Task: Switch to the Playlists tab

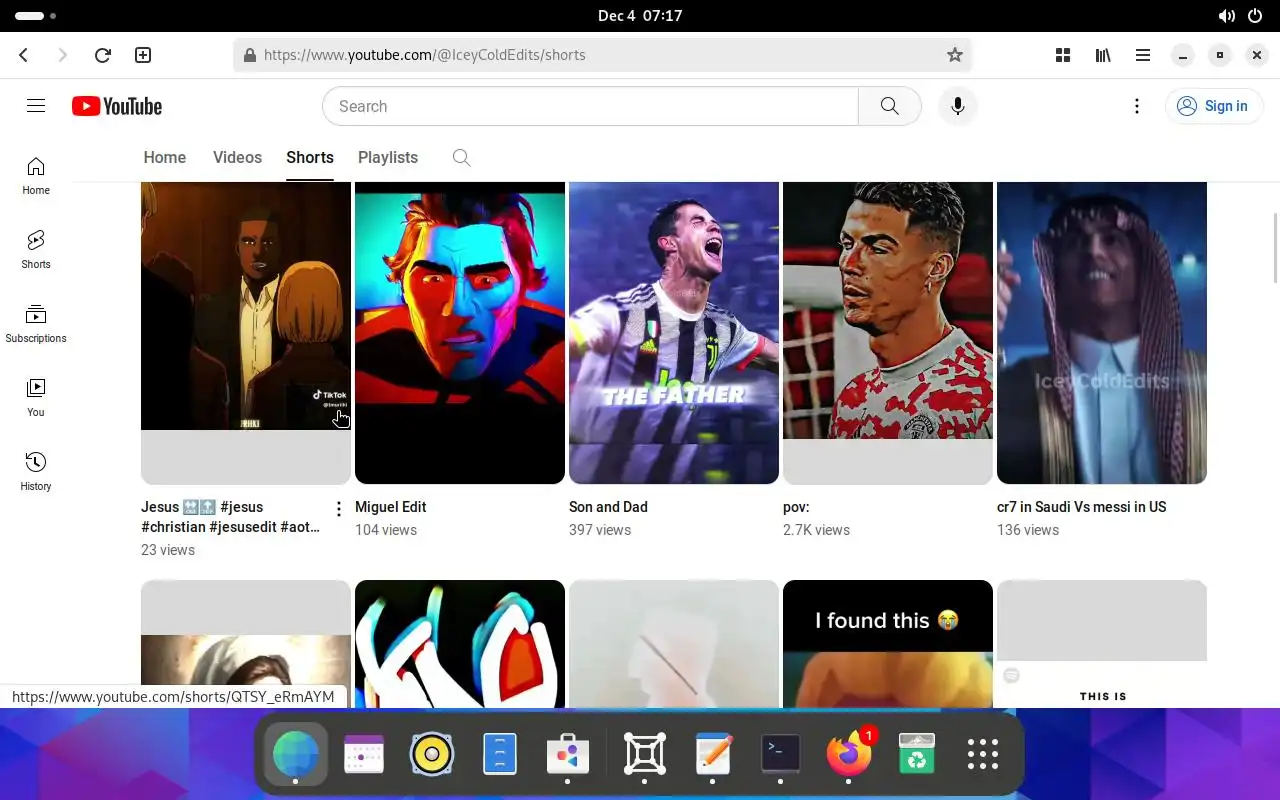Action: [388, 157]
